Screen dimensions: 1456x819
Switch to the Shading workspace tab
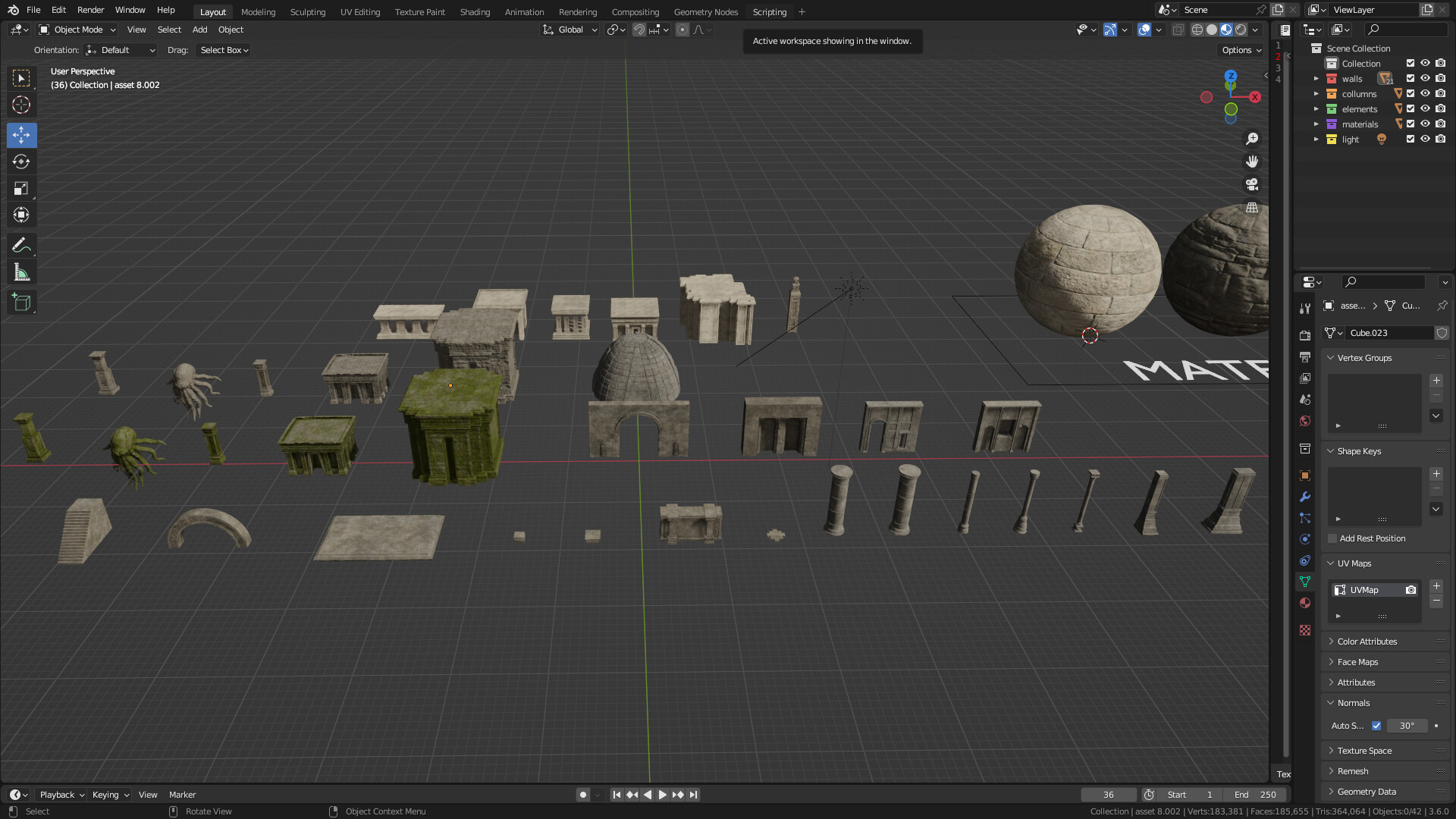pyautogui.click(x=475, y=11)
